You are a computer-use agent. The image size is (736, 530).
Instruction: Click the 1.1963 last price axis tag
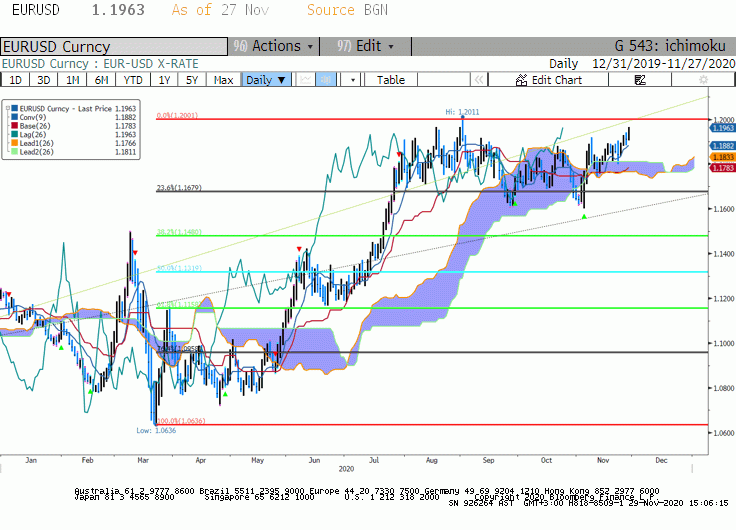tap(723, 128)
